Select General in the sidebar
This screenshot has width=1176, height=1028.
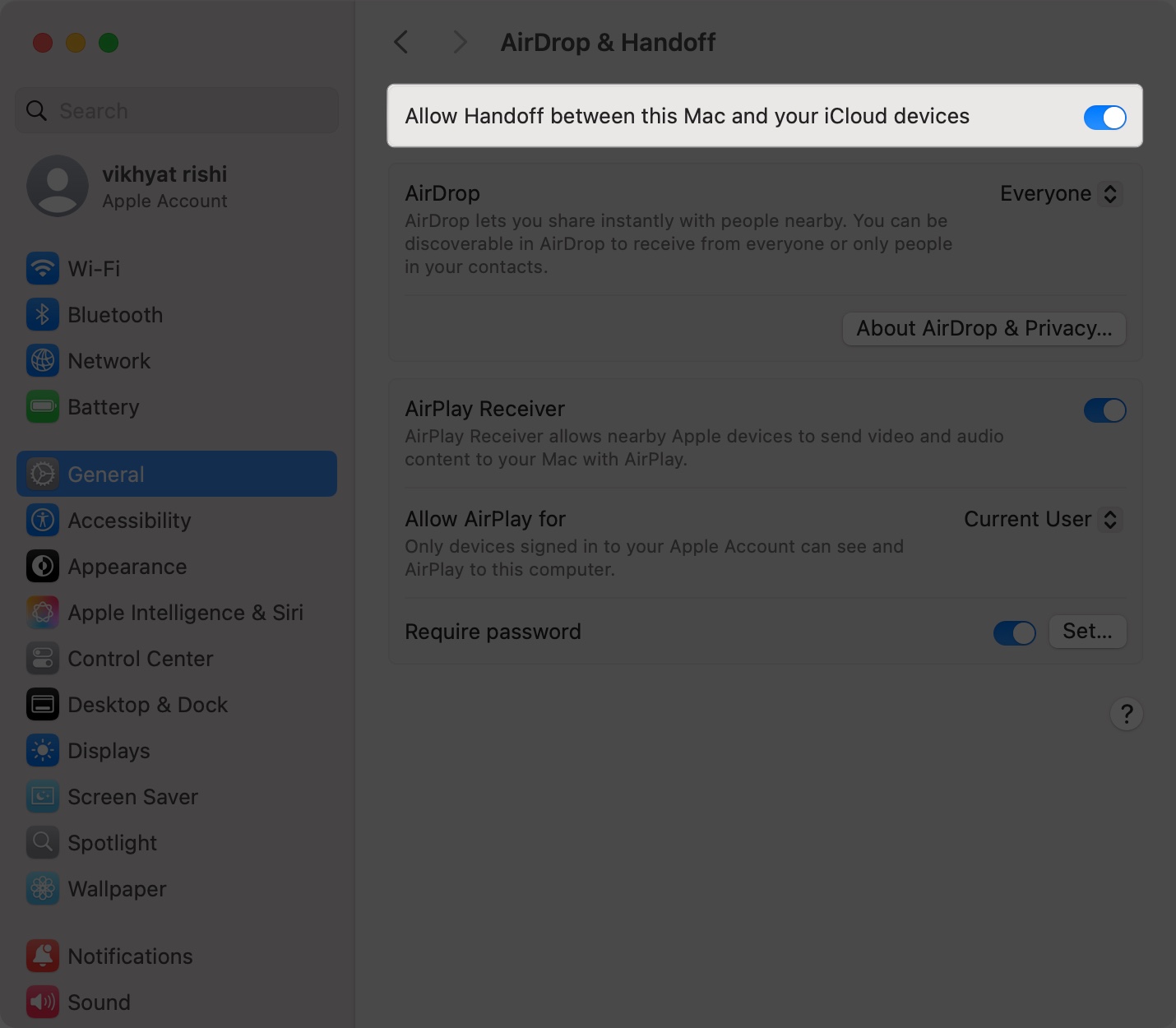105,474
